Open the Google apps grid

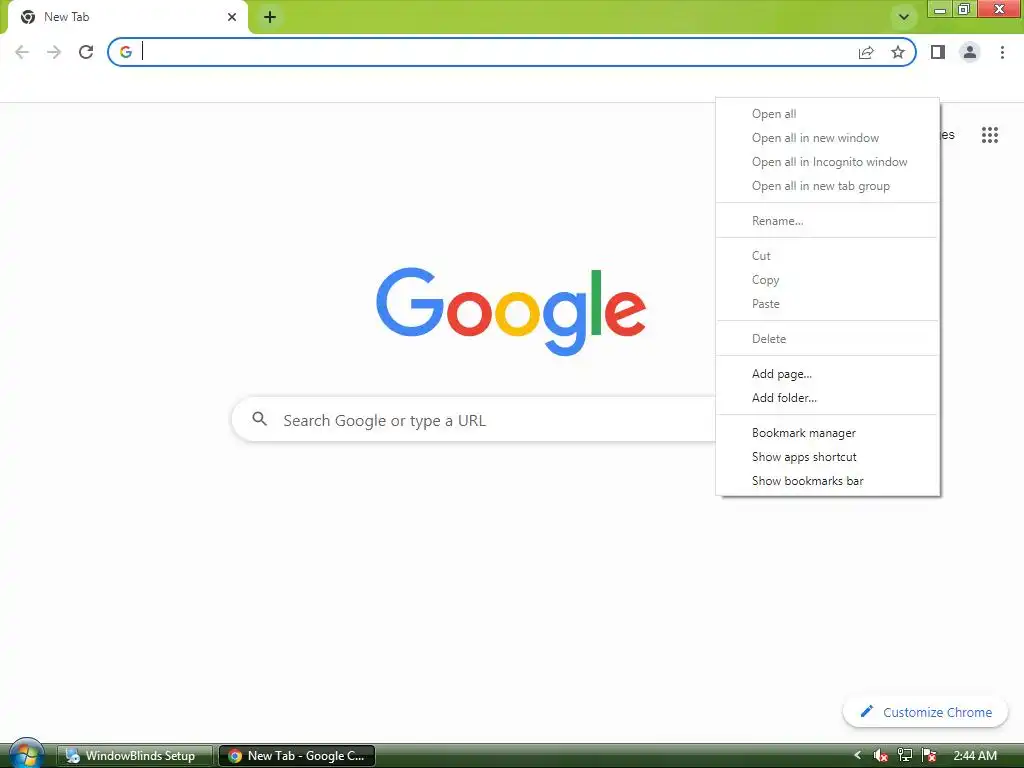[x=990, y=135]
